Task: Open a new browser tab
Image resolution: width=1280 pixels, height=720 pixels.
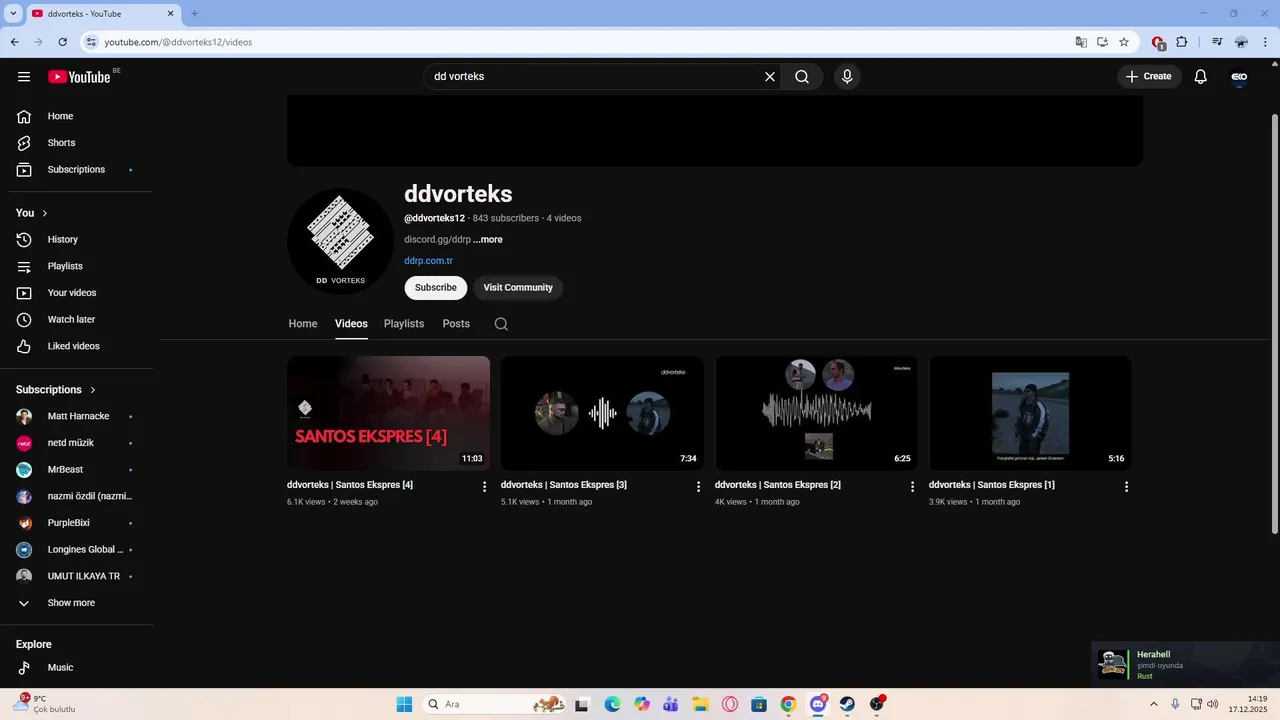Action: click(x=195, y=14)
